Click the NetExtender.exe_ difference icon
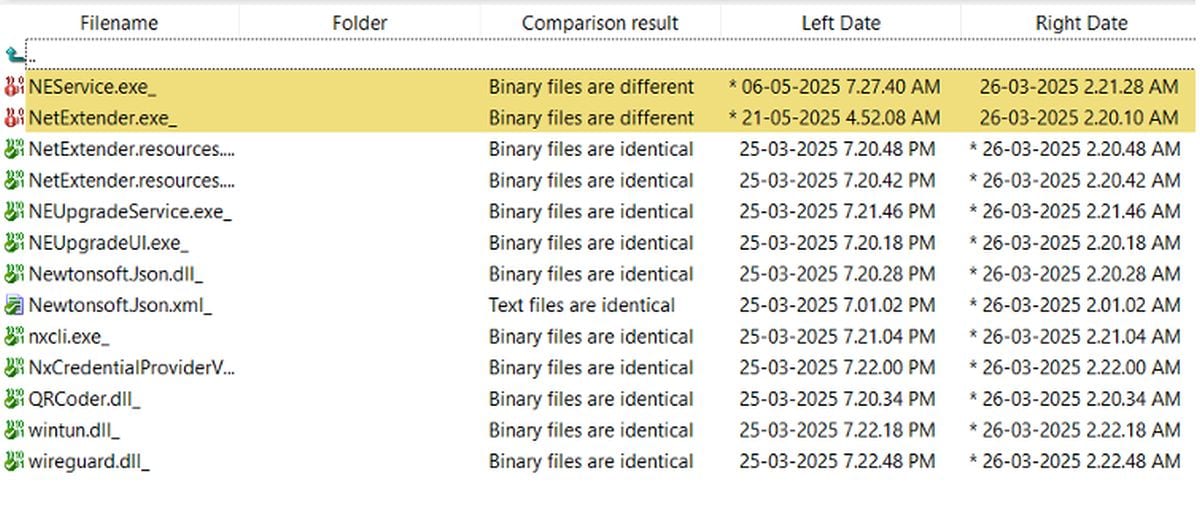 pos(13,118)
